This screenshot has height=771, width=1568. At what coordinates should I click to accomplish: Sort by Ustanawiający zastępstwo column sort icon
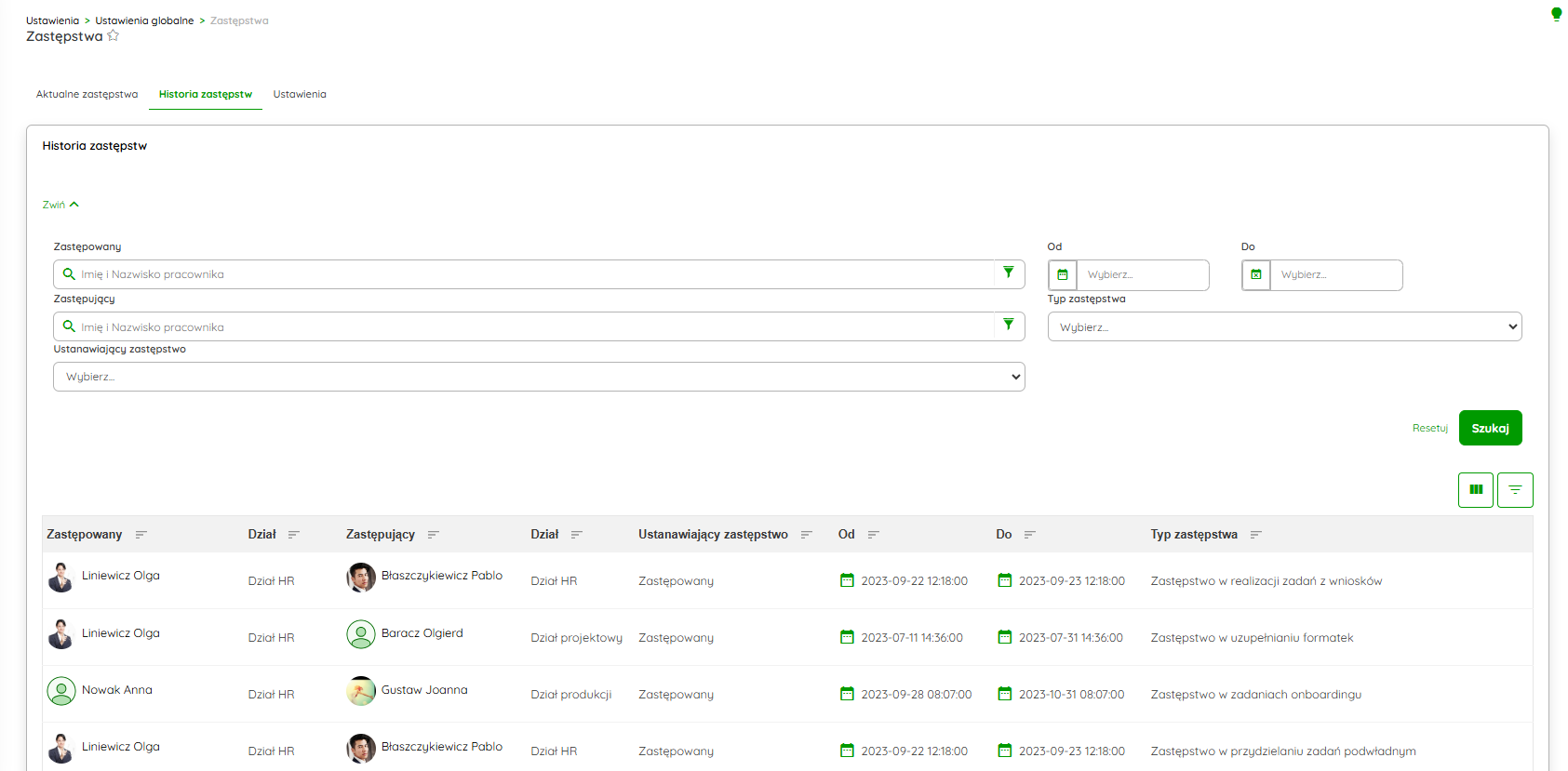click(807, 535)
